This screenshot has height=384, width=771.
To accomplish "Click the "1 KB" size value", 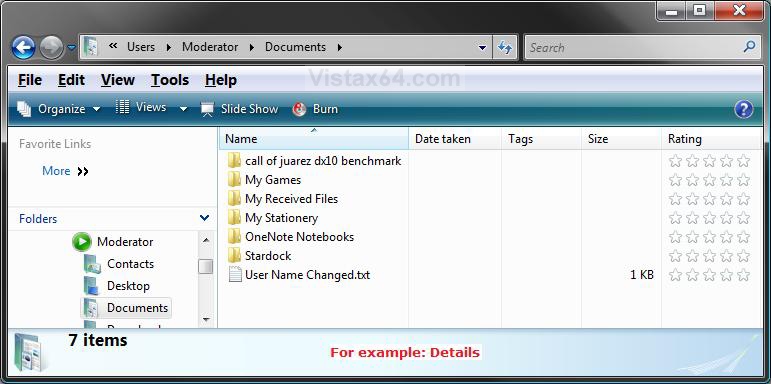I will (642, 275).
